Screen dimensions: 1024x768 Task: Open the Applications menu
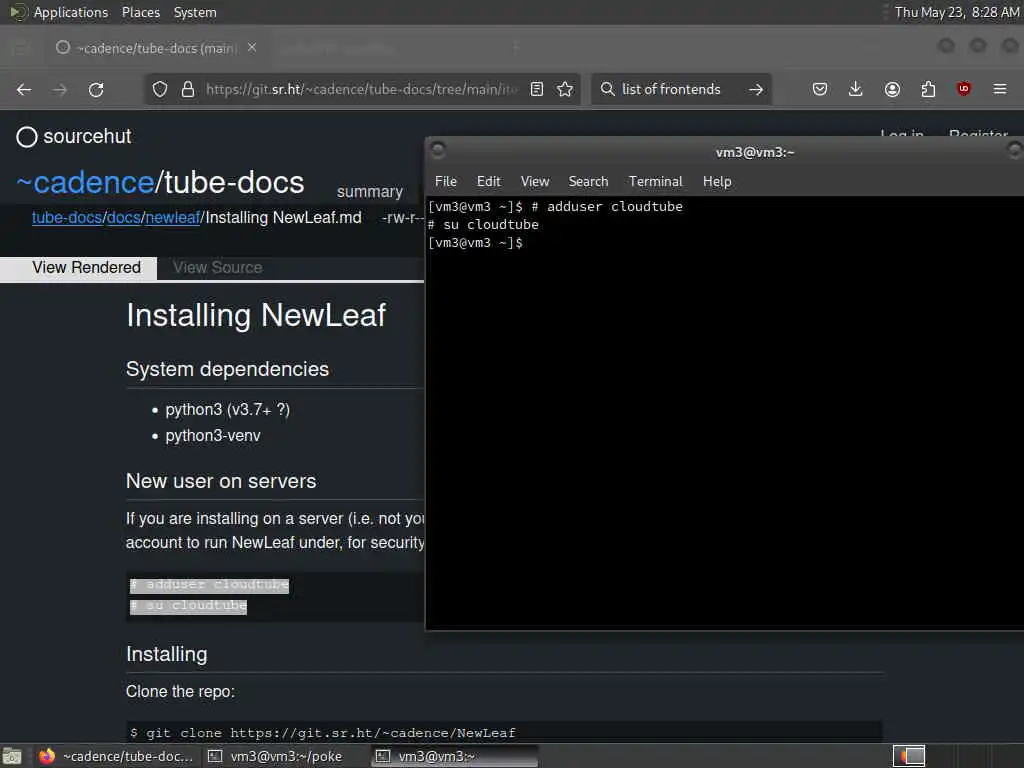point(71,12)
